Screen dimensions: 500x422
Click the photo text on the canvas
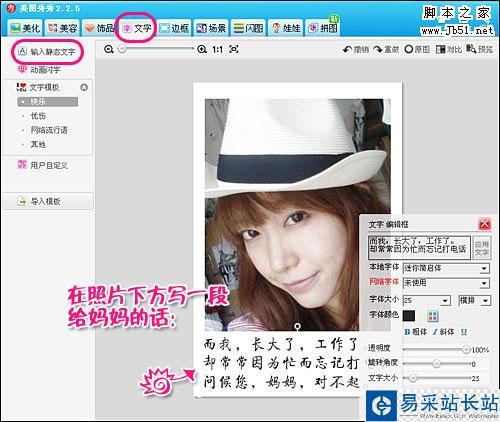281,363
